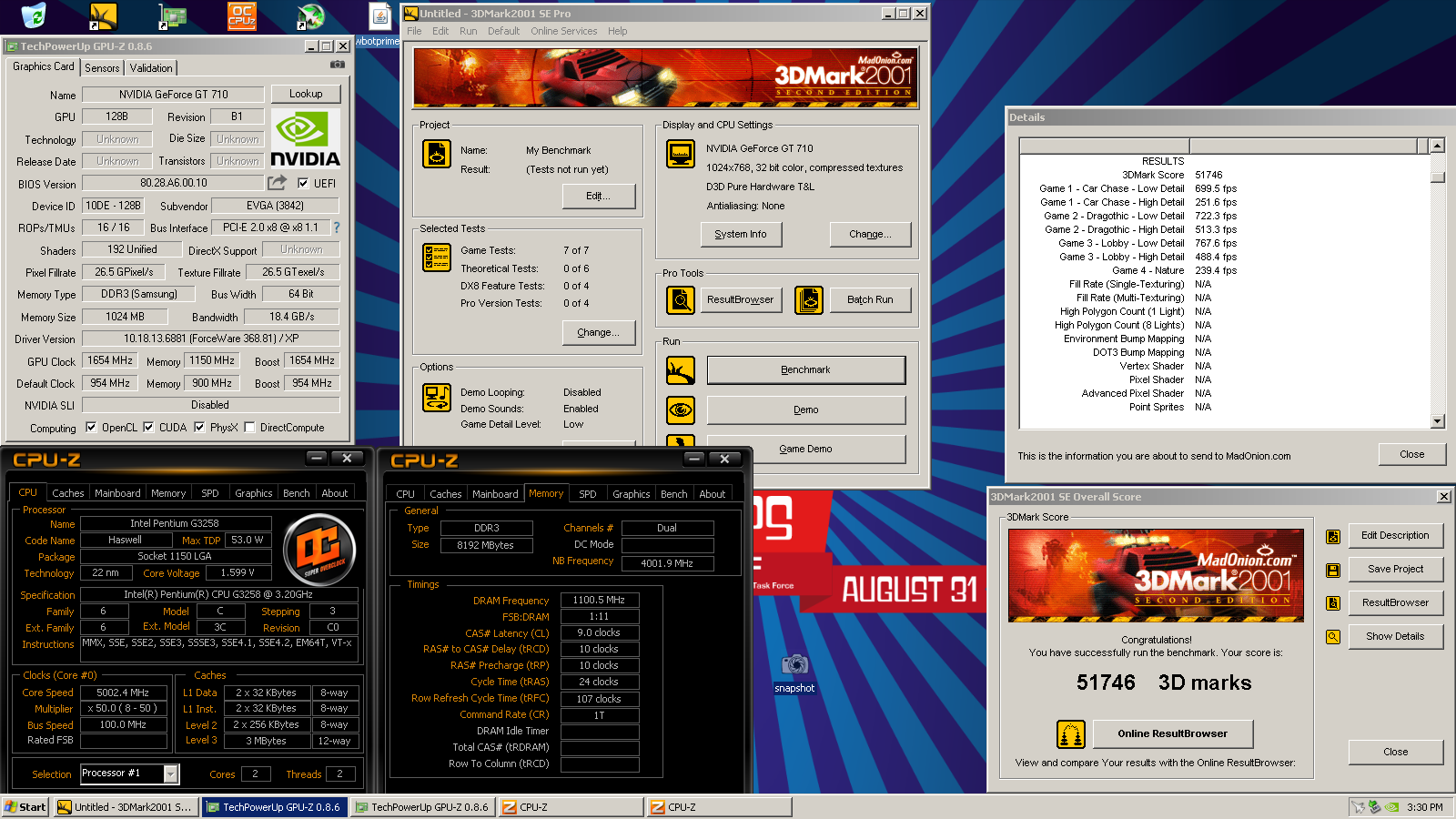Toggle the PhysX checkbox
The height and width of the screenshot is (819, 1456).
[x=199, y=427]
